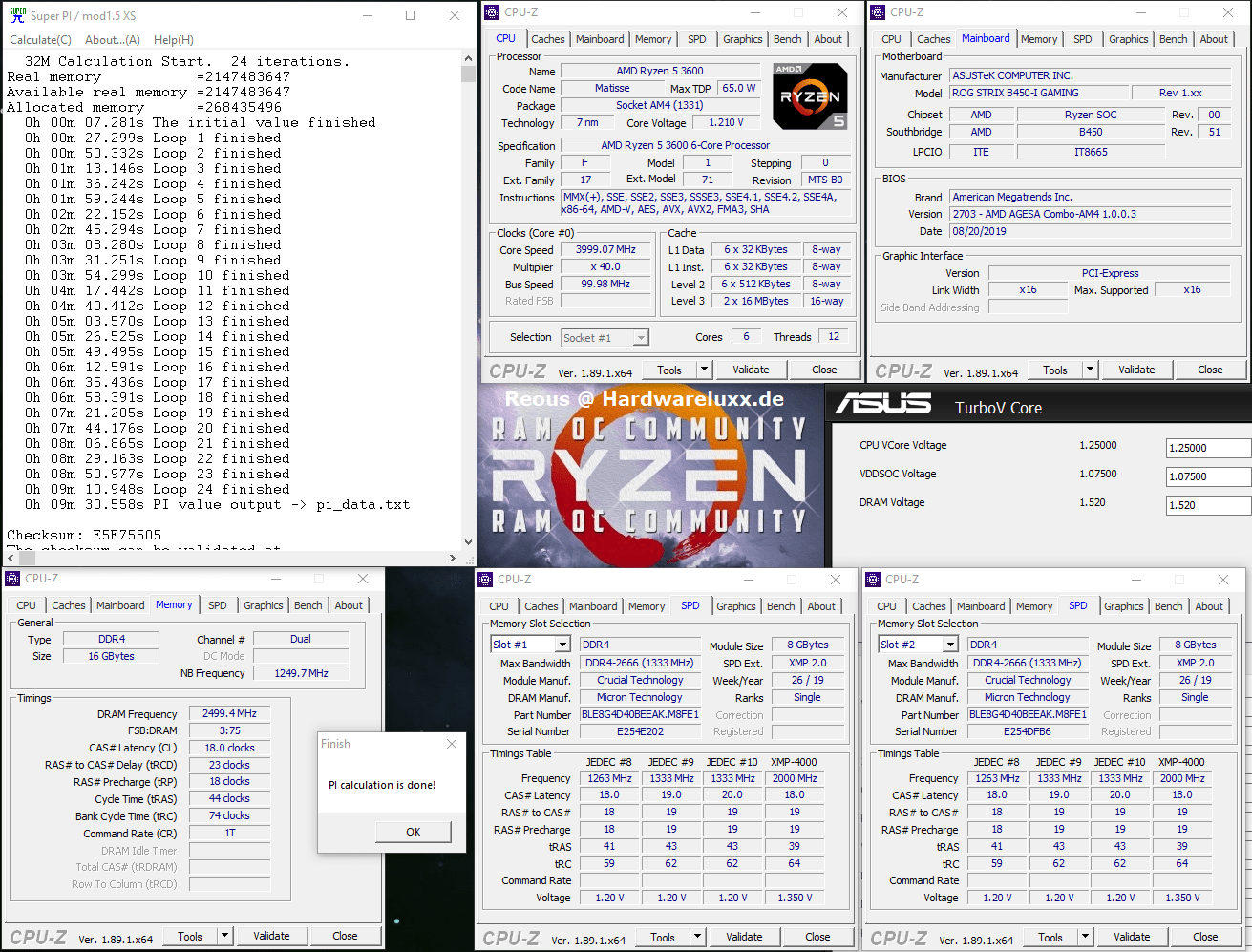1252x952 pixels.
Task: Expand Tools arrow in DRAM timings CPU-Z window
Action: (224, 936)
